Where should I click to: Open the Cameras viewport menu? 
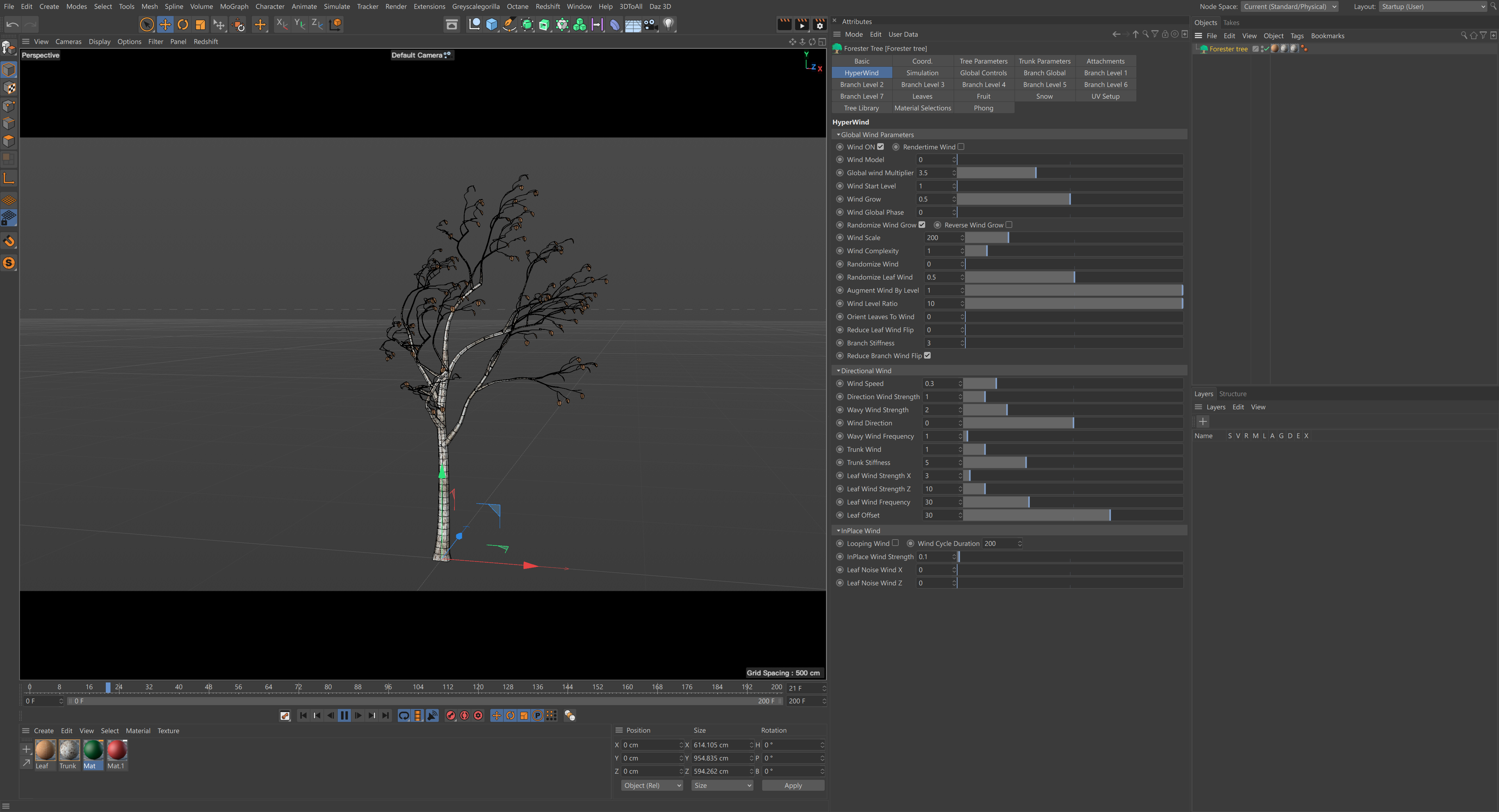point(68,41)
